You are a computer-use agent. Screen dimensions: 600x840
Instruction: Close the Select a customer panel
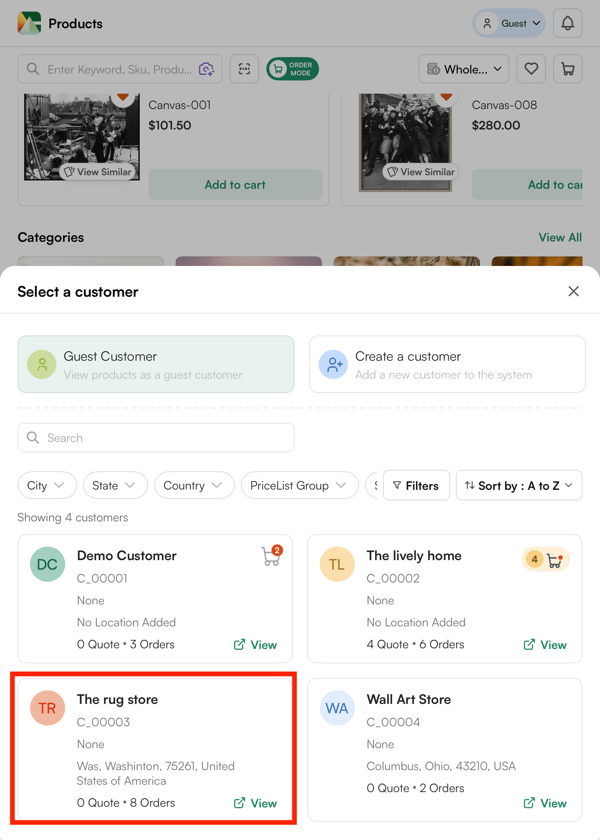point(573,291)
